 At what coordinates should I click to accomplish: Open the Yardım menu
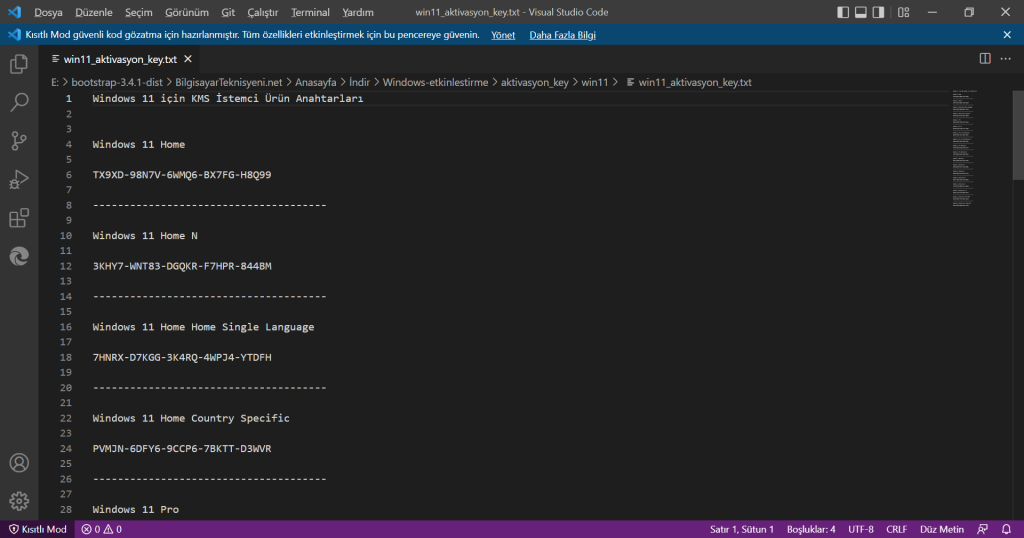358,12
